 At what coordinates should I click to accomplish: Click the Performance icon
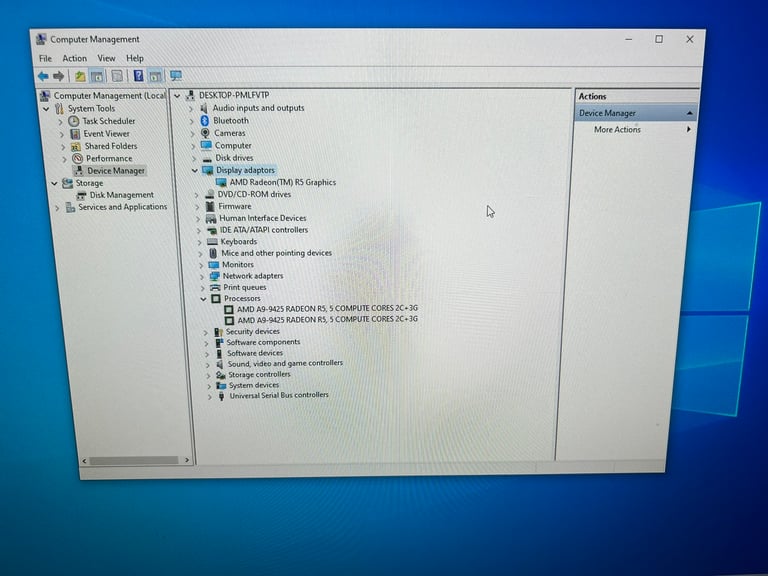tap(77, 158)
